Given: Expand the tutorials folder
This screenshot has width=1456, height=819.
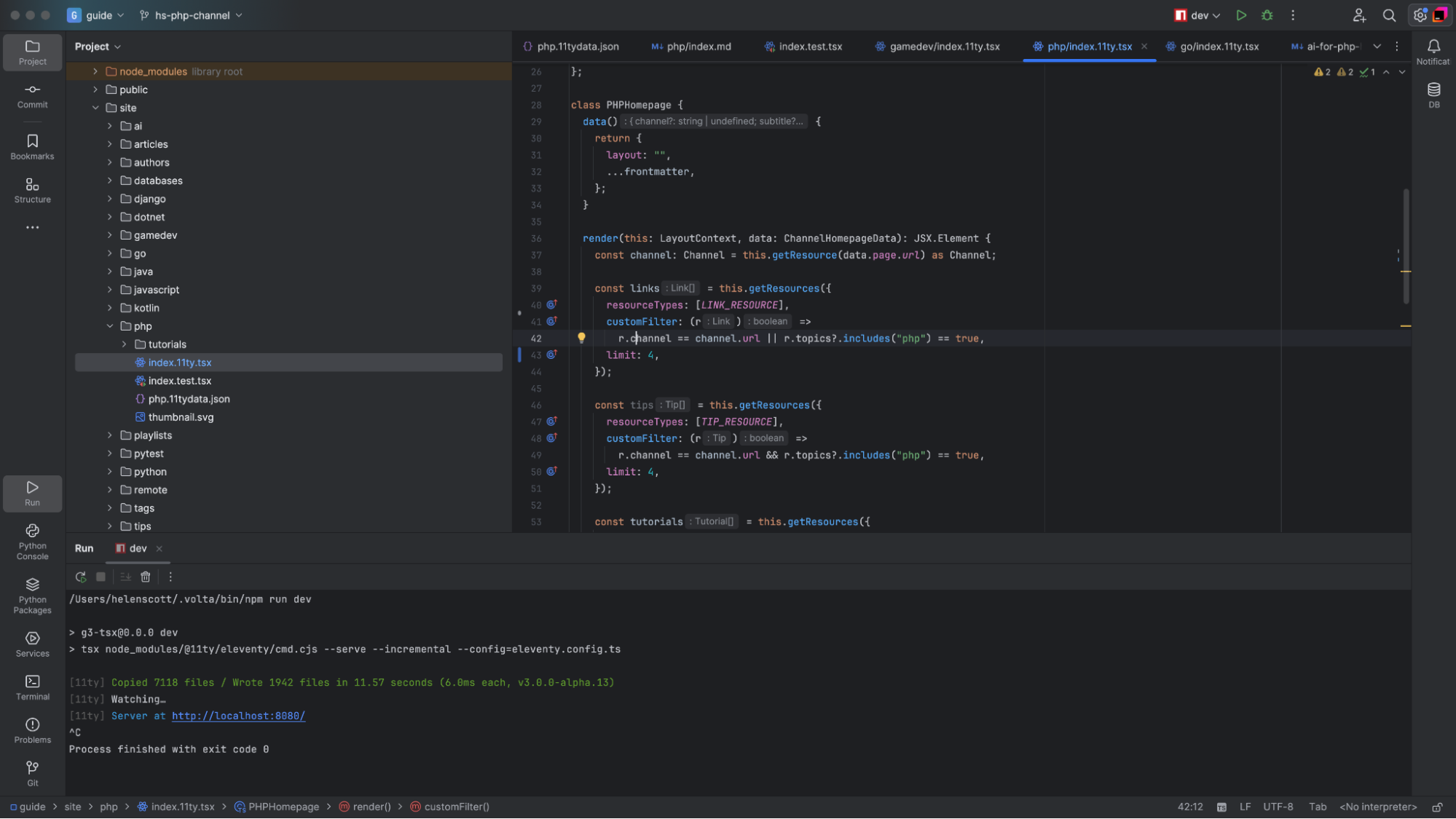Looking at the screenshot, I should pos(125,344).
